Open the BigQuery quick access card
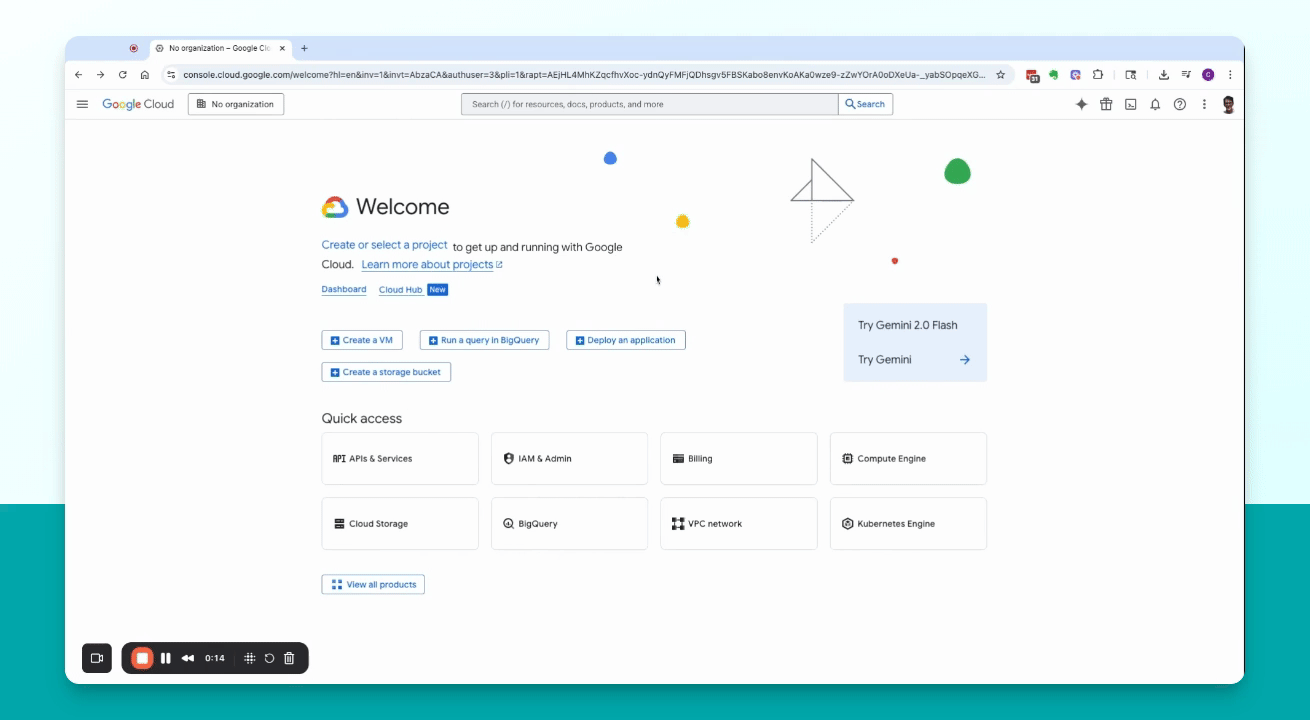Image resolution: width=1310 pixels, height=720 pixels. [569, 524]
